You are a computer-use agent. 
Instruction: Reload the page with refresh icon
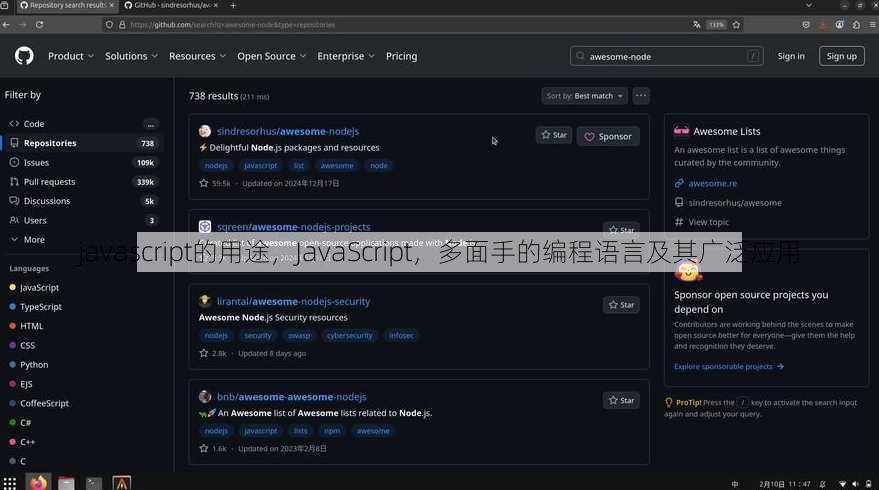[x=39, y=25]
